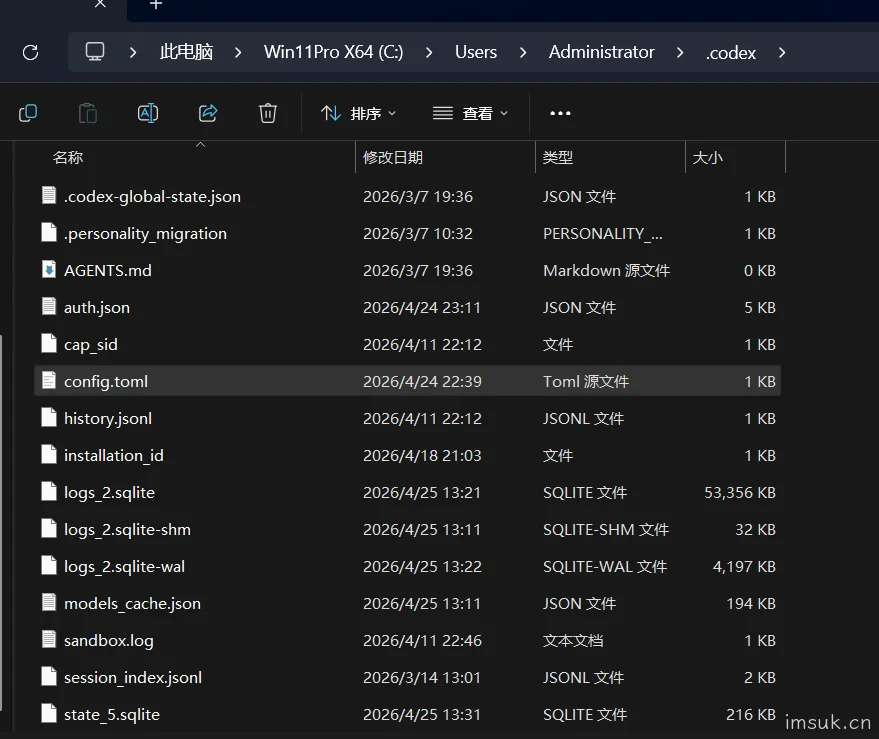Click the new tab plus button
This screenshot has height=739, width=879.
tap(156, 5)
